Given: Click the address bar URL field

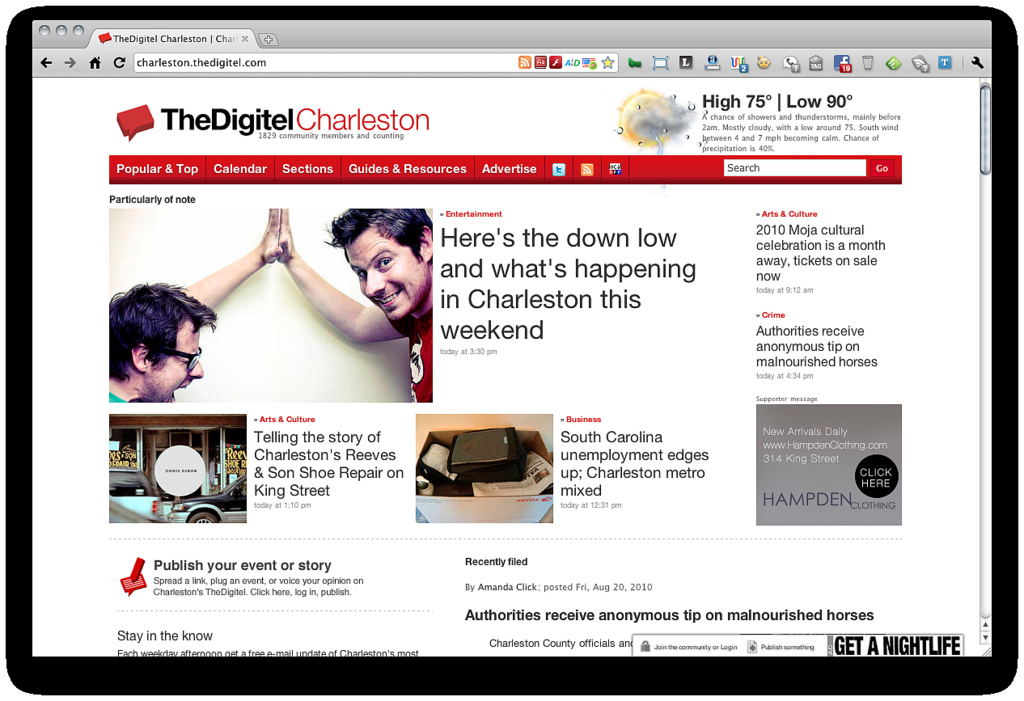Looking at the screenshot, I should pyautogui.click(x=325, y=63).
